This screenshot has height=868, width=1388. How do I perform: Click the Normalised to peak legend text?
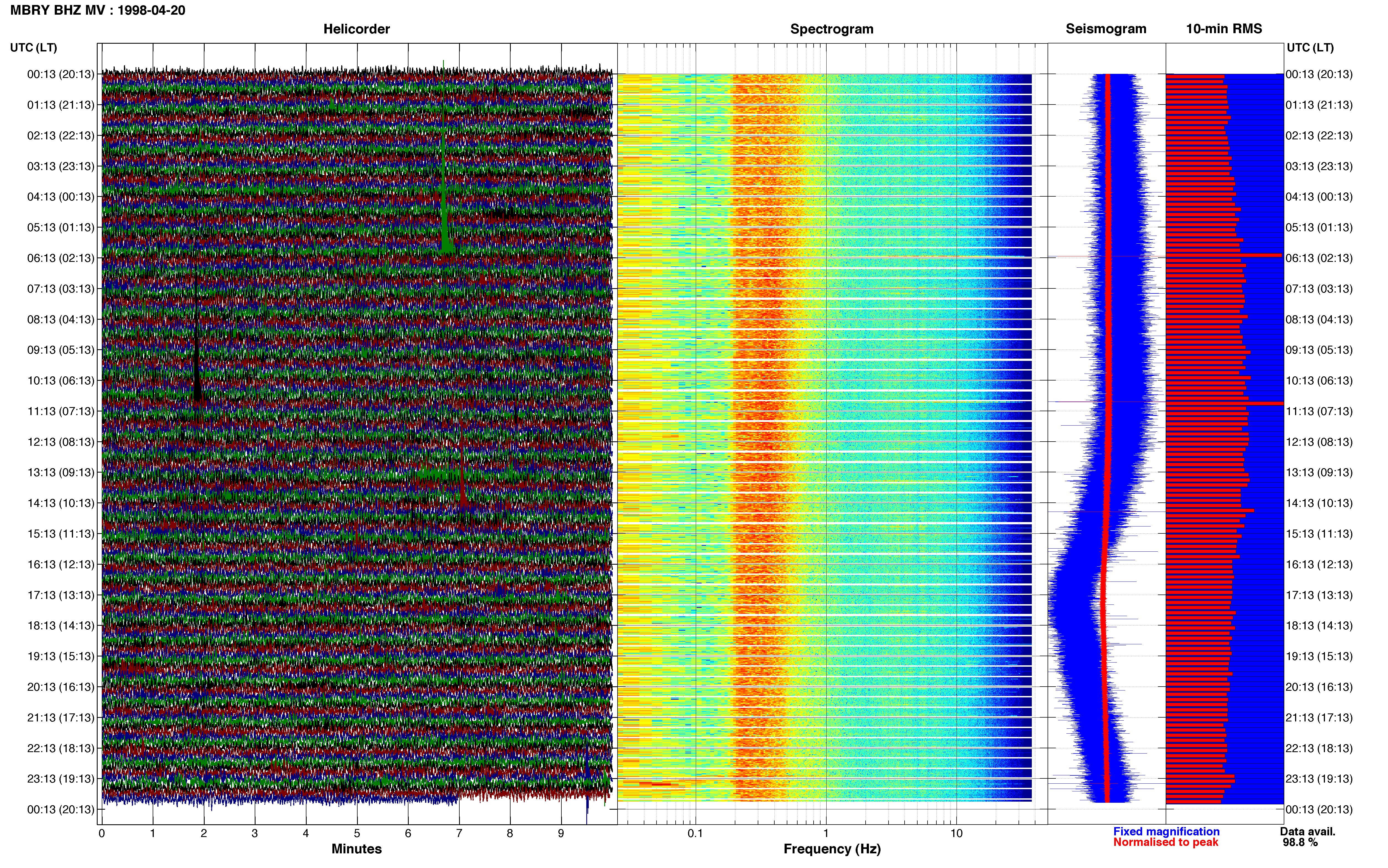(x=1165, y=842)
